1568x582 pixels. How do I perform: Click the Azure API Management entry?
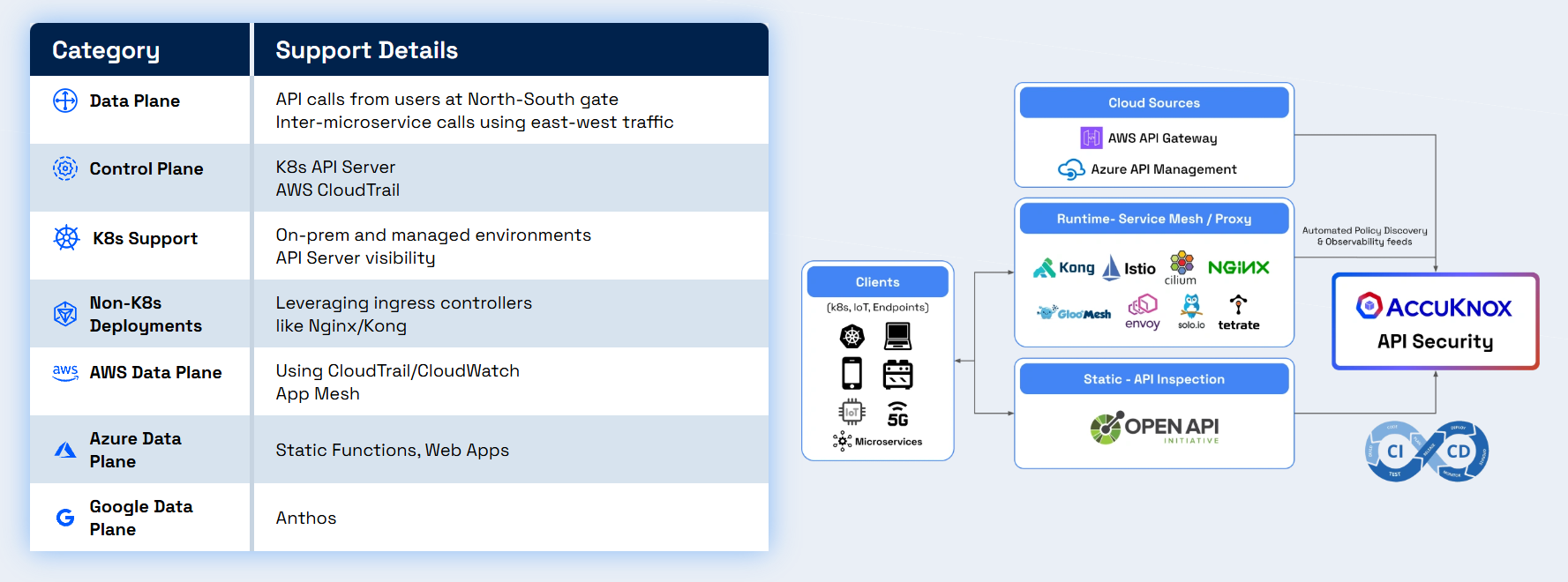coord(1148,169)
